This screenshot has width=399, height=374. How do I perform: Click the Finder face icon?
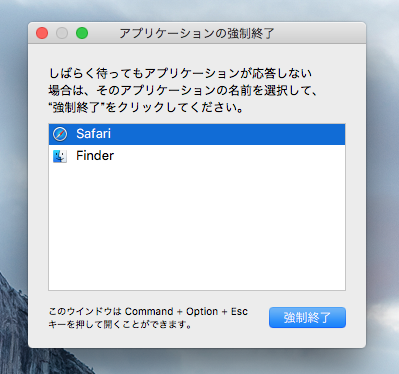(60, 156)
